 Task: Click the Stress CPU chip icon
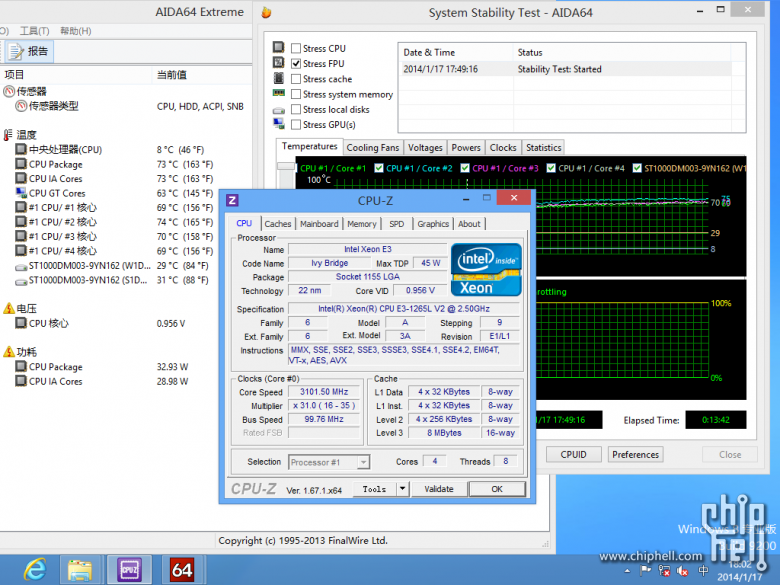pyautogui.click(x=279, y=47)
